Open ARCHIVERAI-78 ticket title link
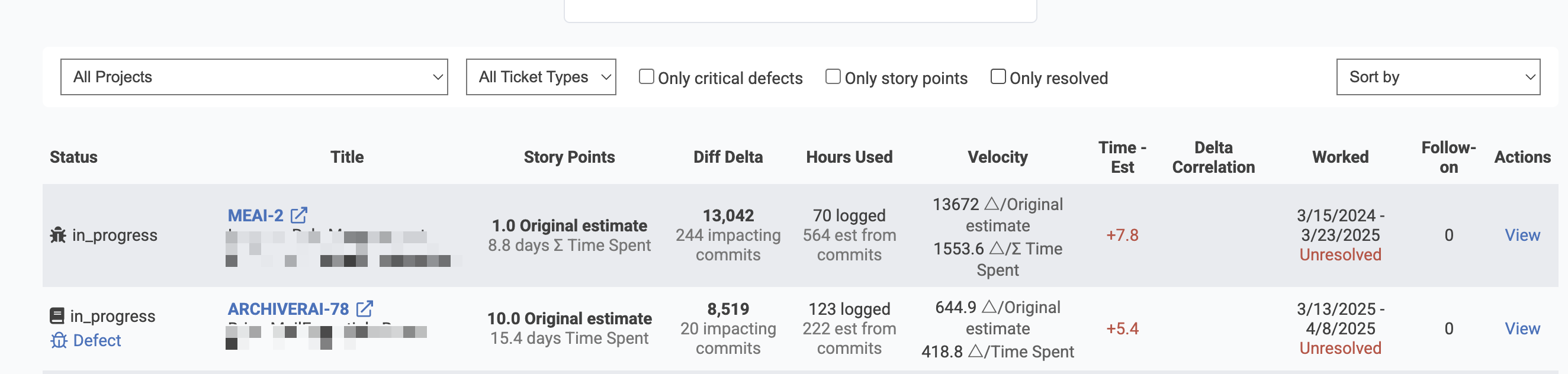This screenshot has height=374, width=1568. click(x=288, y=309)
